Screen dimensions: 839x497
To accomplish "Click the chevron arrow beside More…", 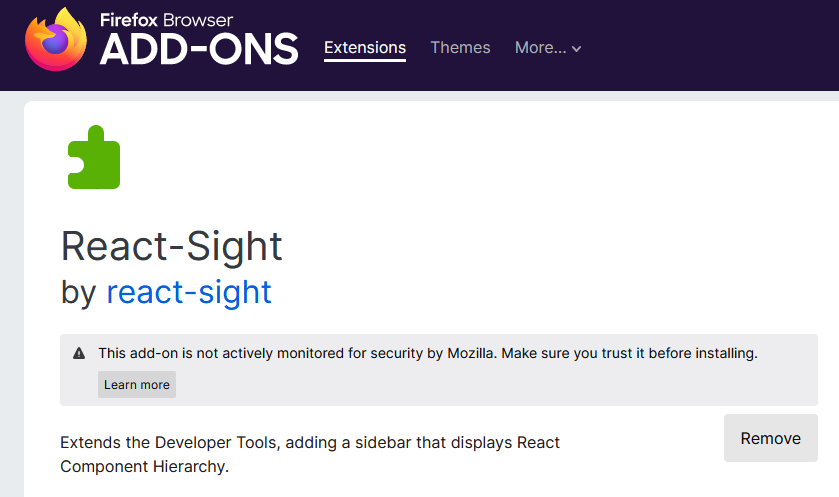I will 577,49.
